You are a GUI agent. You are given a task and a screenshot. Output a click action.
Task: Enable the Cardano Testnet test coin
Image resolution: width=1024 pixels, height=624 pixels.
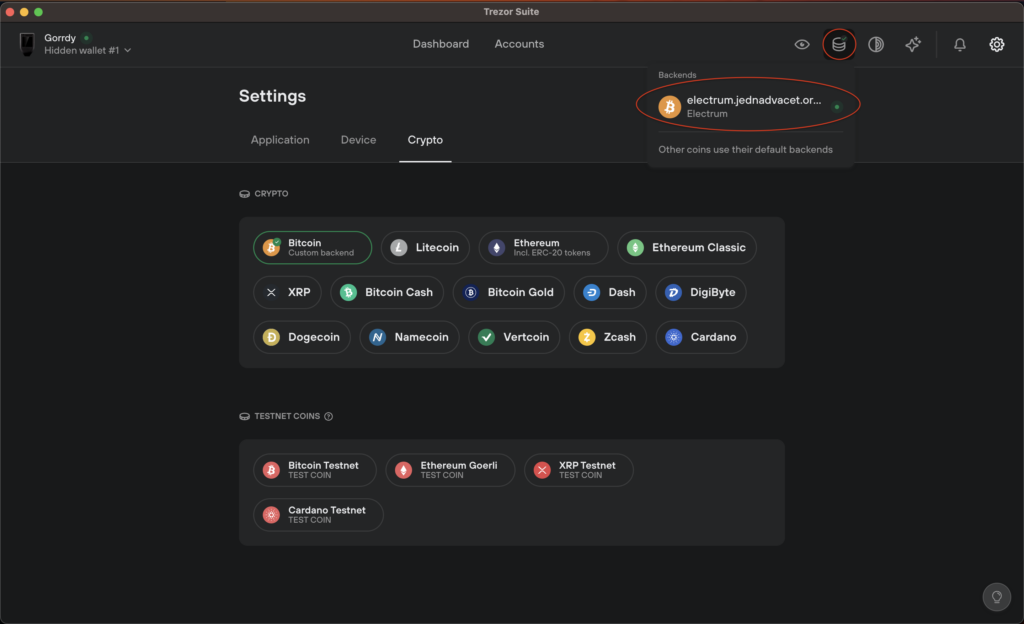click(x=318, y=514)
